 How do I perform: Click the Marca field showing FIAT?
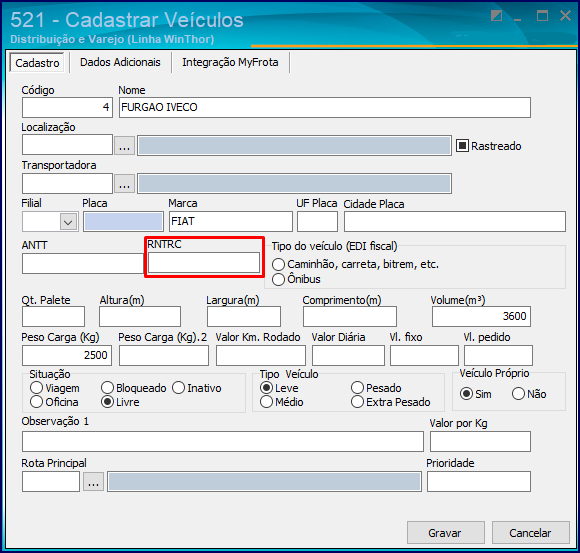tap(231, 222)
